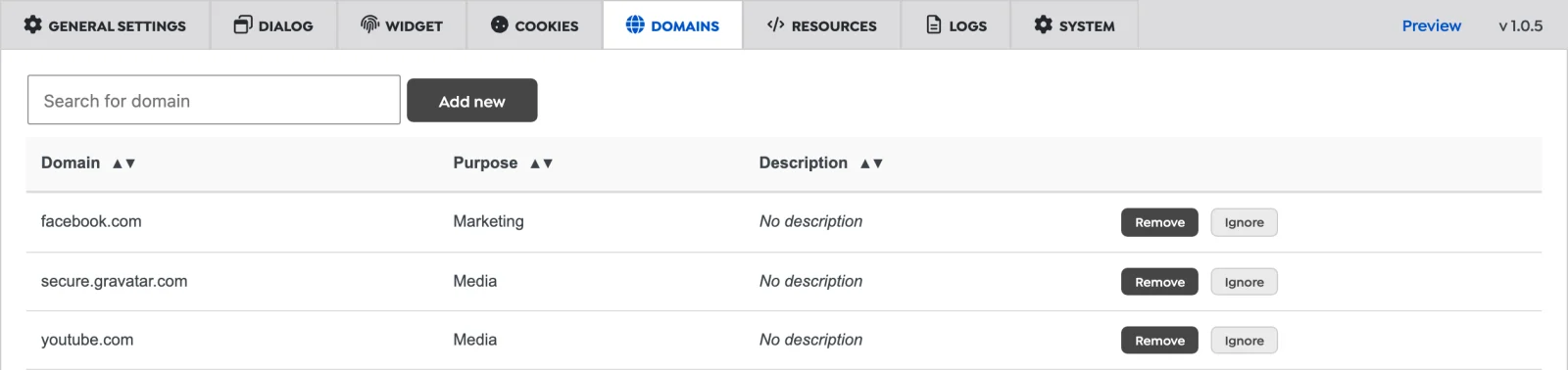Click the facebook.com domain text
Image resolution: width=1568 pixels, height=370 pixels.
91,222
